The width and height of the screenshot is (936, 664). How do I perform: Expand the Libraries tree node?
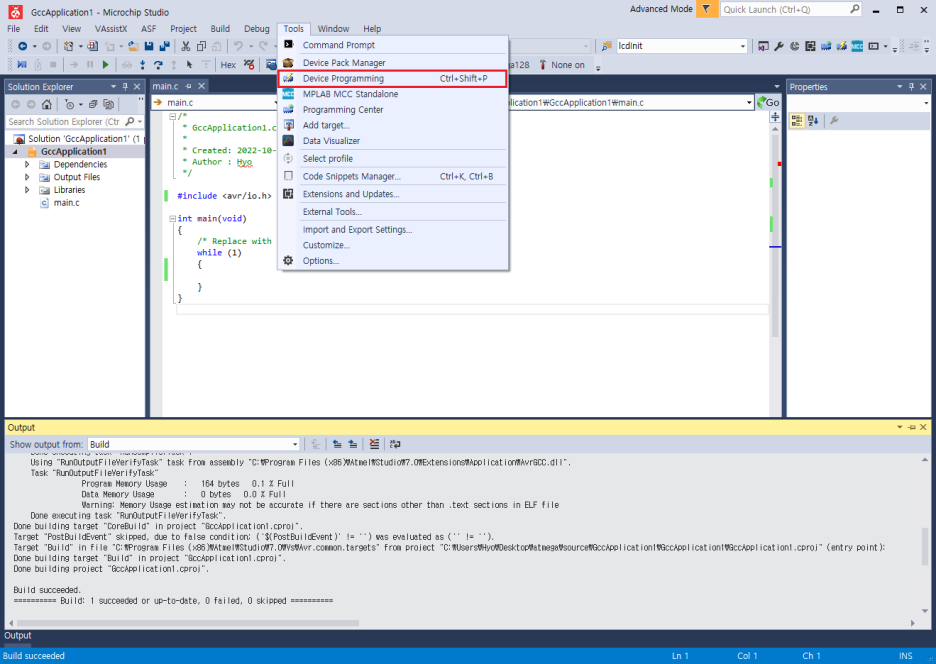coord(27,190)
